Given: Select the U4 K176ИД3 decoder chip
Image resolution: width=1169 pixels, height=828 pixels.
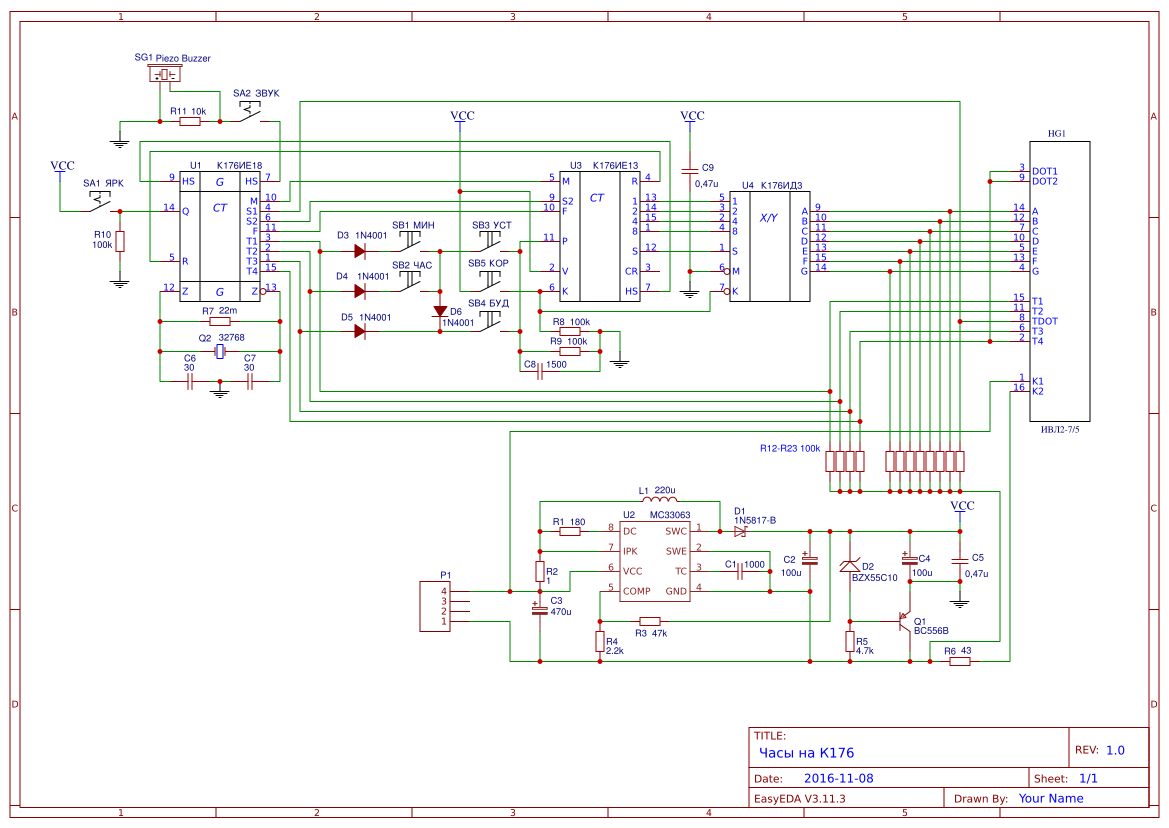Looking at the screenshot, I should pos(769,246).
